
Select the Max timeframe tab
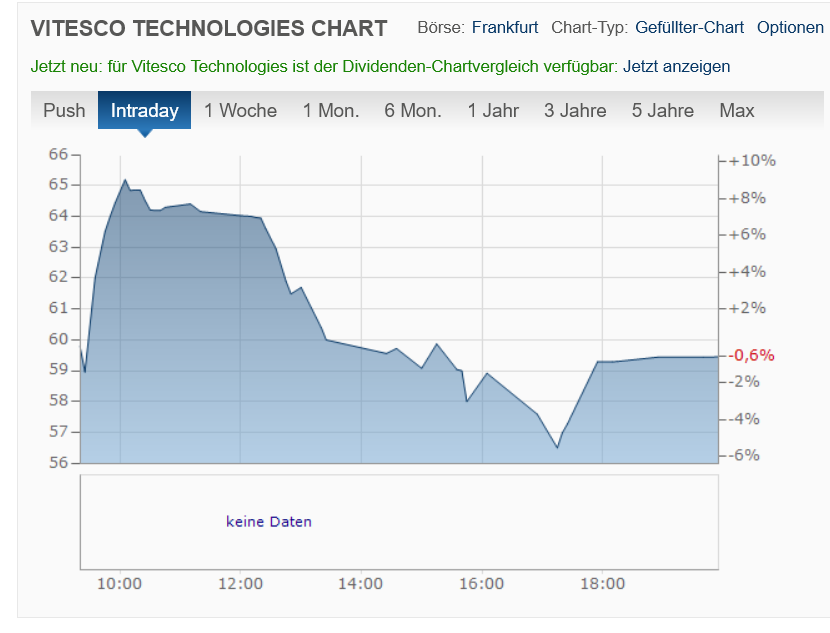(737, 110)
